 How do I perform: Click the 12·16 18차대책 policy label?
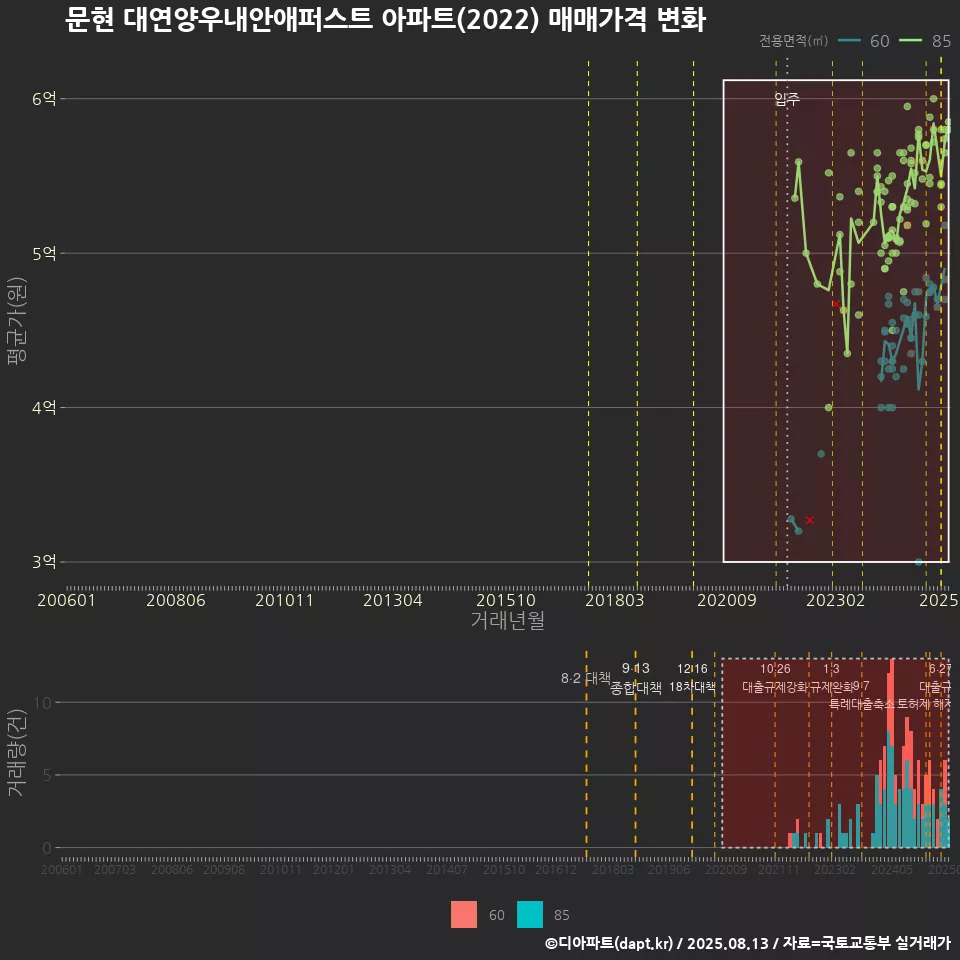pyautogui.click(x=692, y=678)
